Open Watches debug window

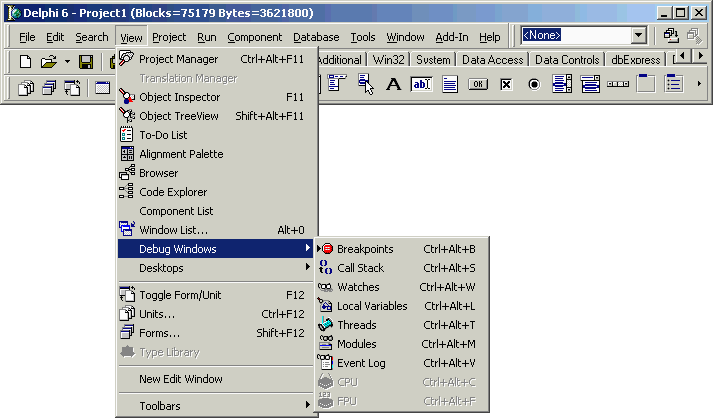pos(402,287)
